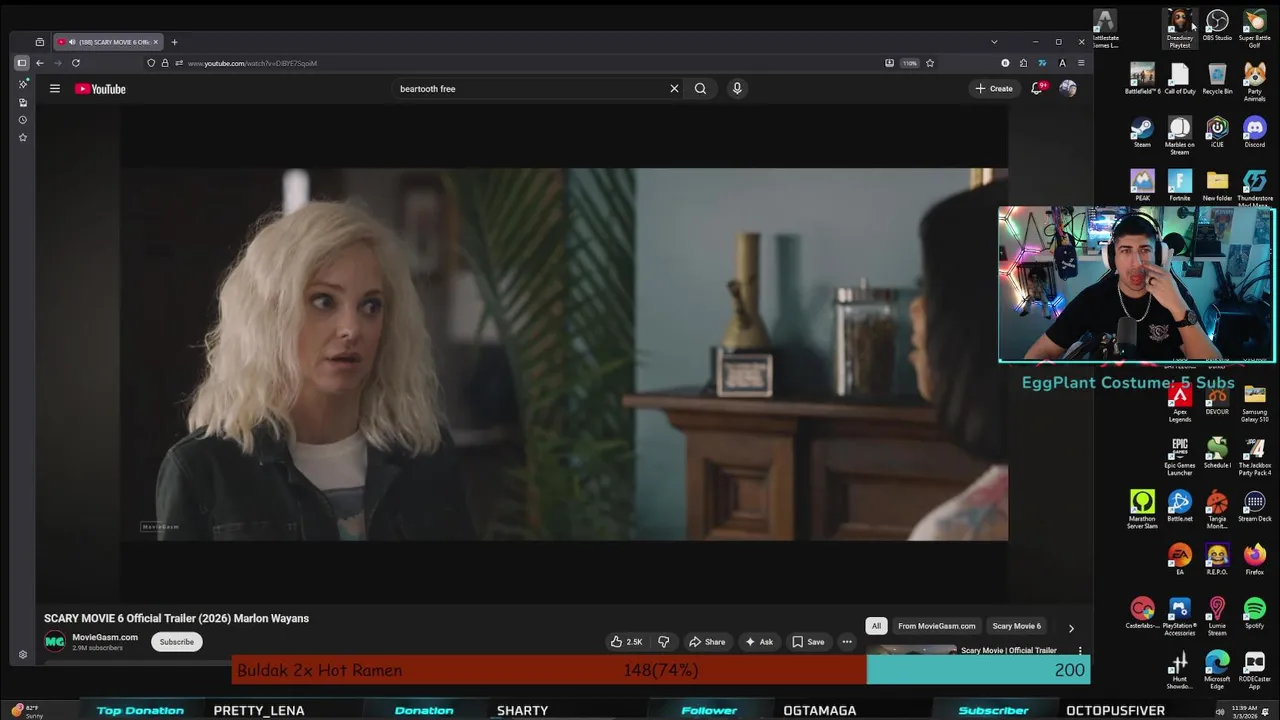This screenshot has height=720, width=1280.
Task: Go back in browser history
Action: 40,63
